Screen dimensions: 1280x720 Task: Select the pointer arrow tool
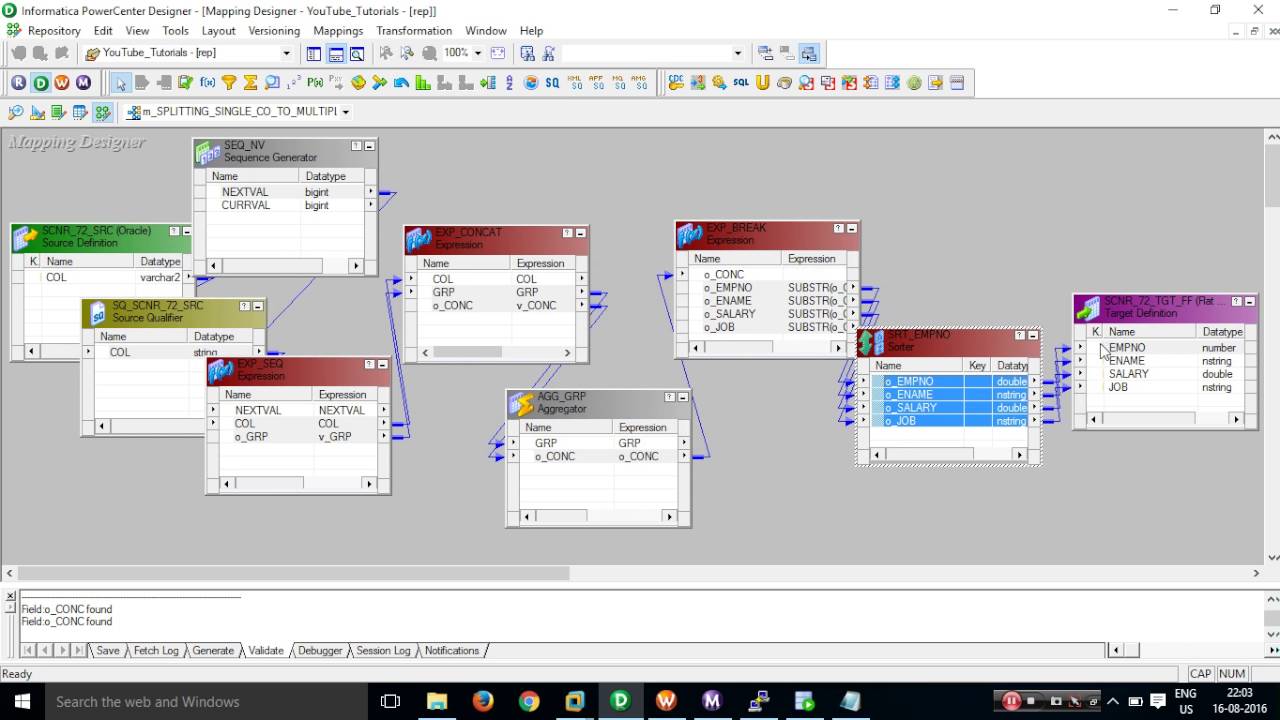[120, 83]
